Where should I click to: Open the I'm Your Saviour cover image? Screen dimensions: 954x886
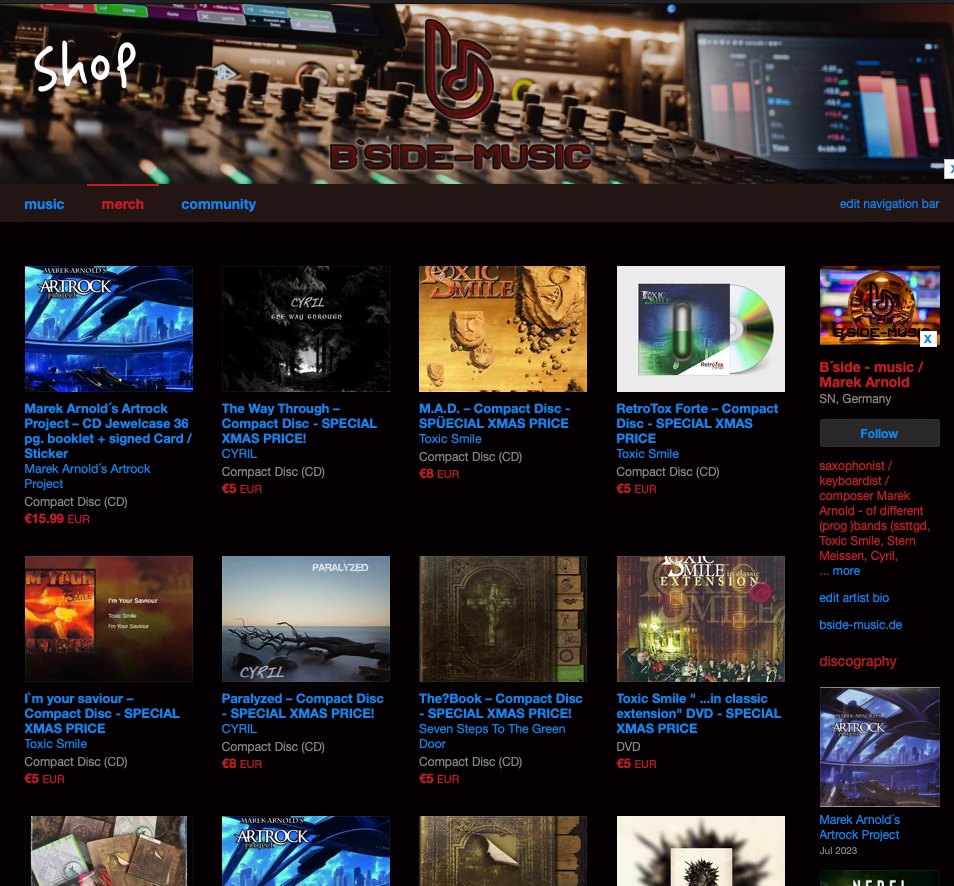click(109, 619)
